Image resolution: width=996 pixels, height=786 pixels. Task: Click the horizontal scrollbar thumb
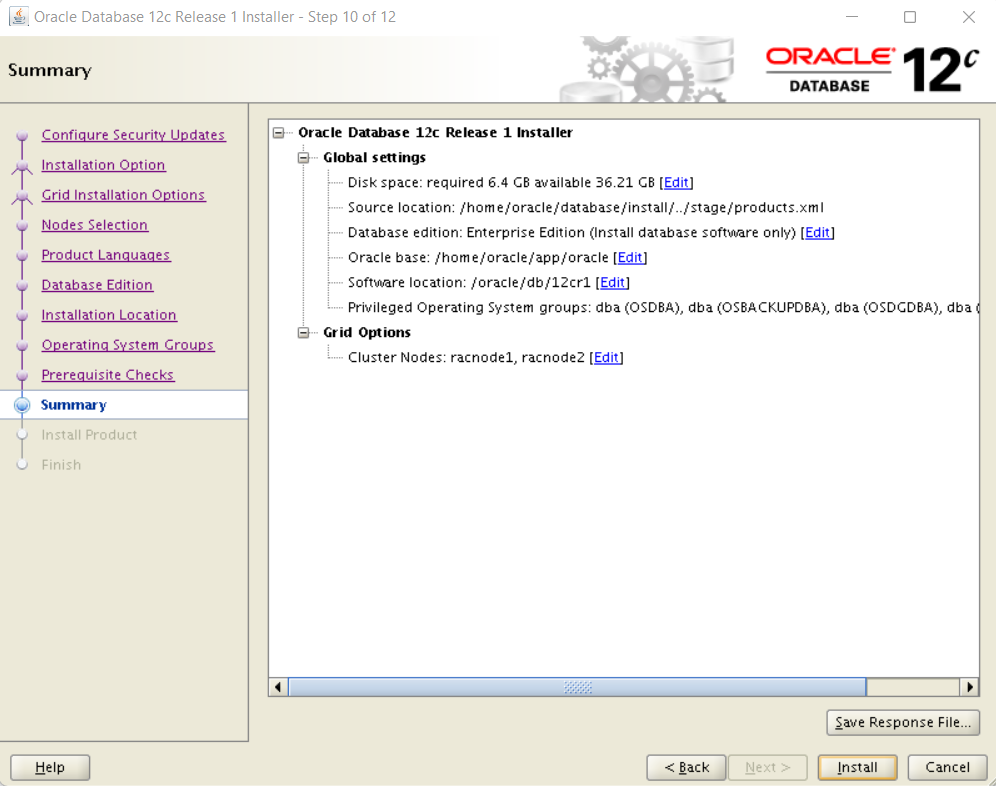(x=577, y=687)
